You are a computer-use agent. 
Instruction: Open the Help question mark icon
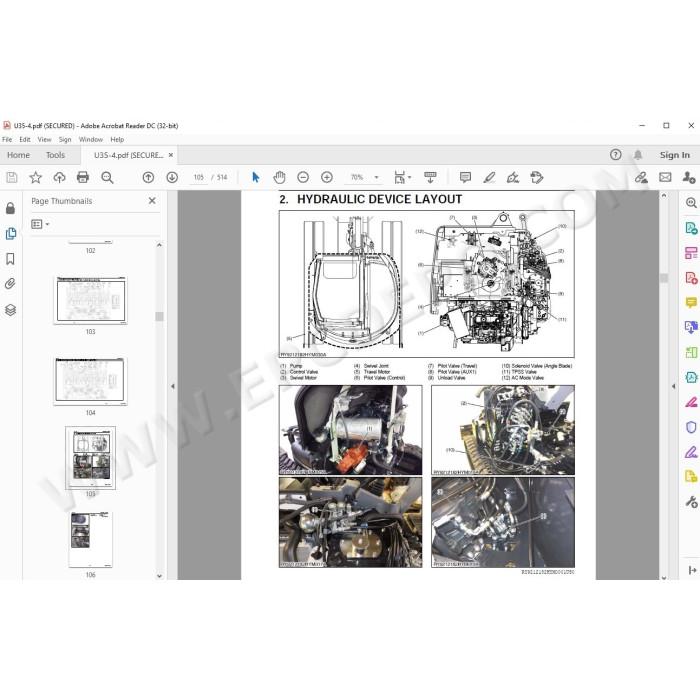(616, 155)
